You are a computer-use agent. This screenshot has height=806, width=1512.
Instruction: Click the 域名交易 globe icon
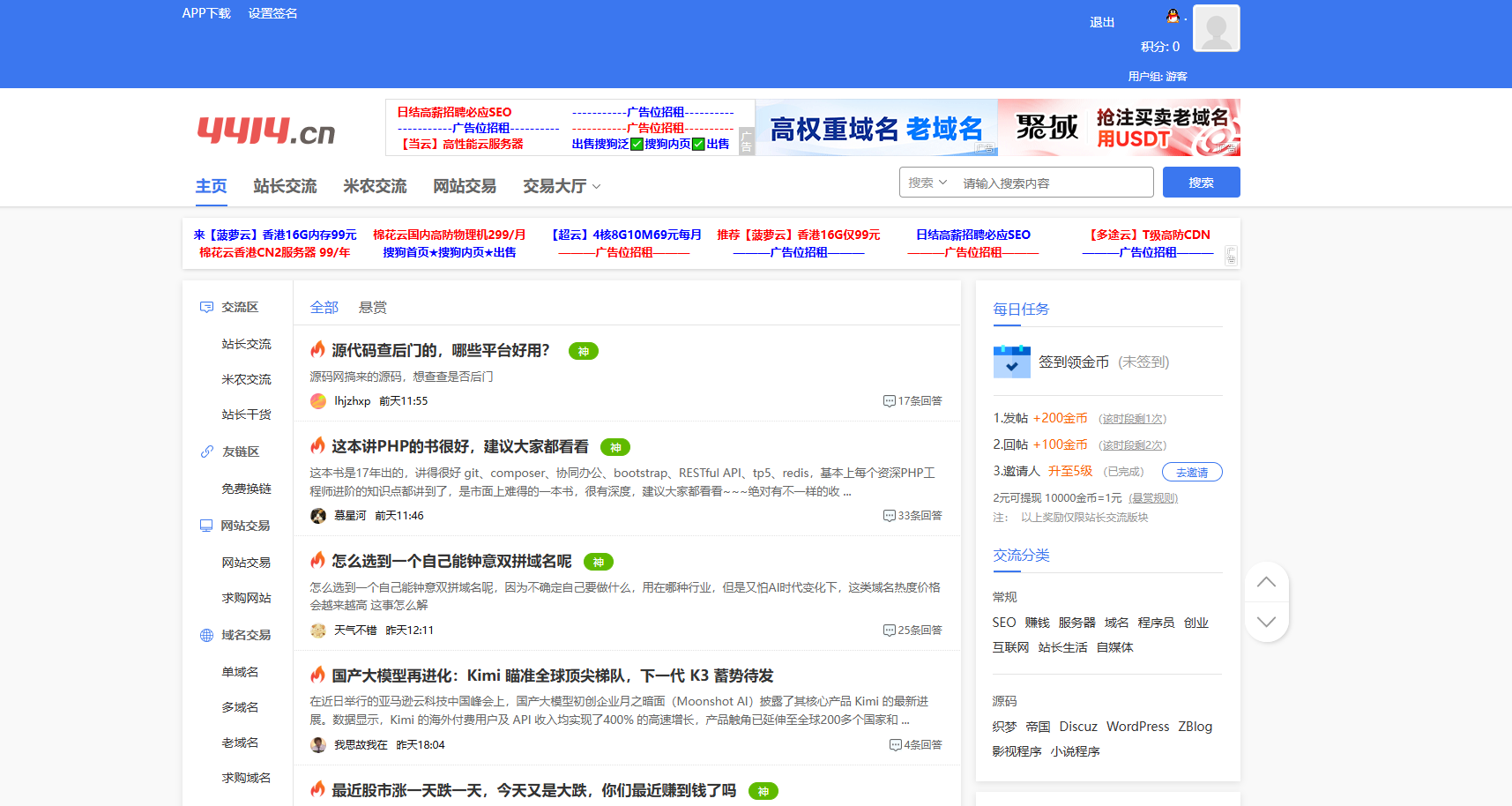click(206, 635)
